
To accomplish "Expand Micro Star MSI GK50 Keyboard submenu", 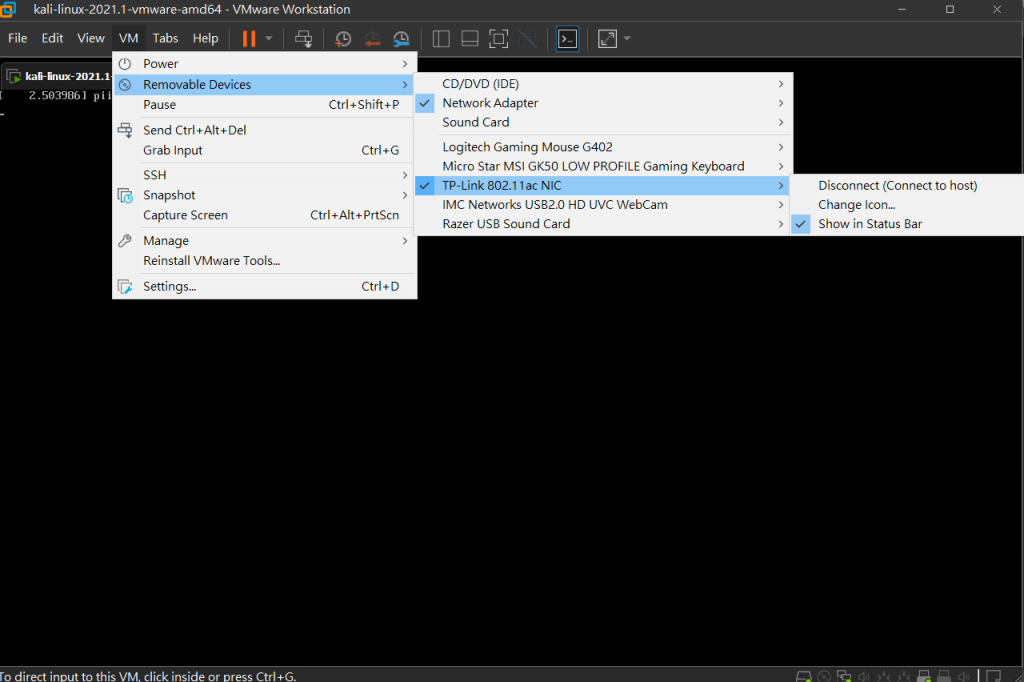I will coord(603,166).
